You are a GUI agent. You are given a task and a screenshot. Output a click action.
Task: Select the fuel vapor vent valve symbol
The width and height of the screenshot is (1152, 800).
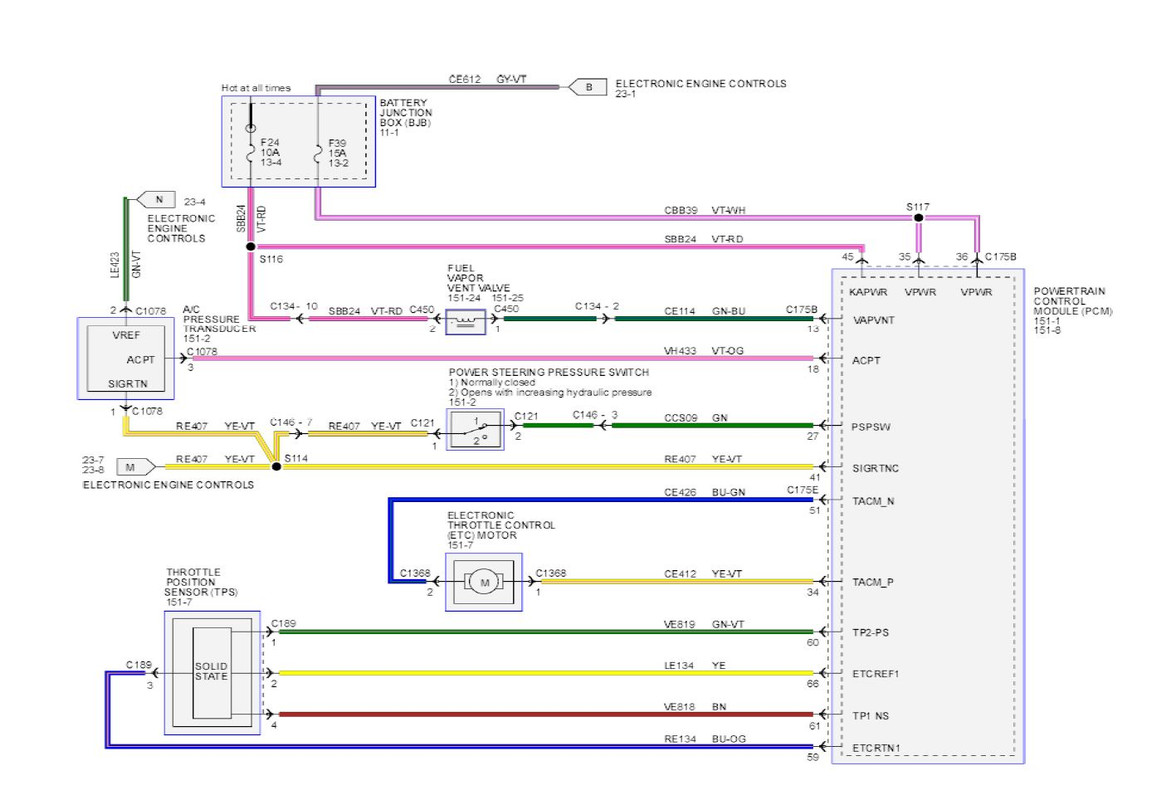click(x=466, y=322)
